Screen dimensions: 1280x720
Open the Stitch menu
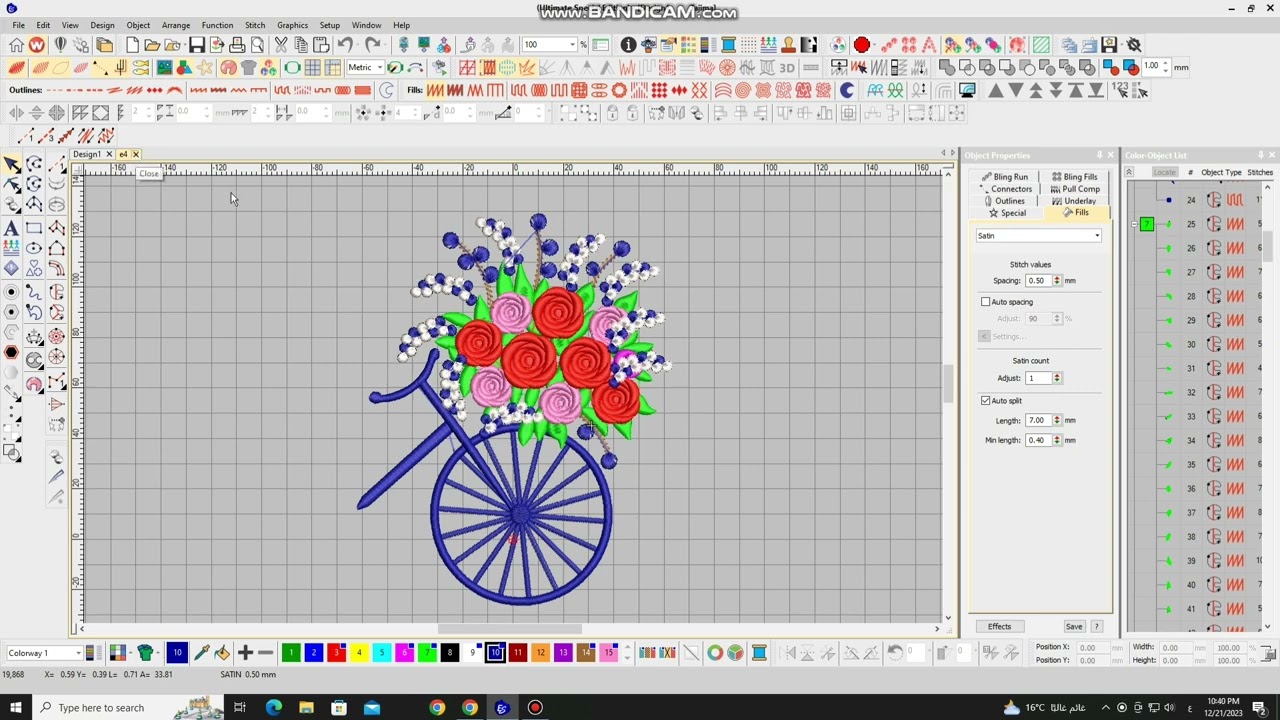point(255,25)
